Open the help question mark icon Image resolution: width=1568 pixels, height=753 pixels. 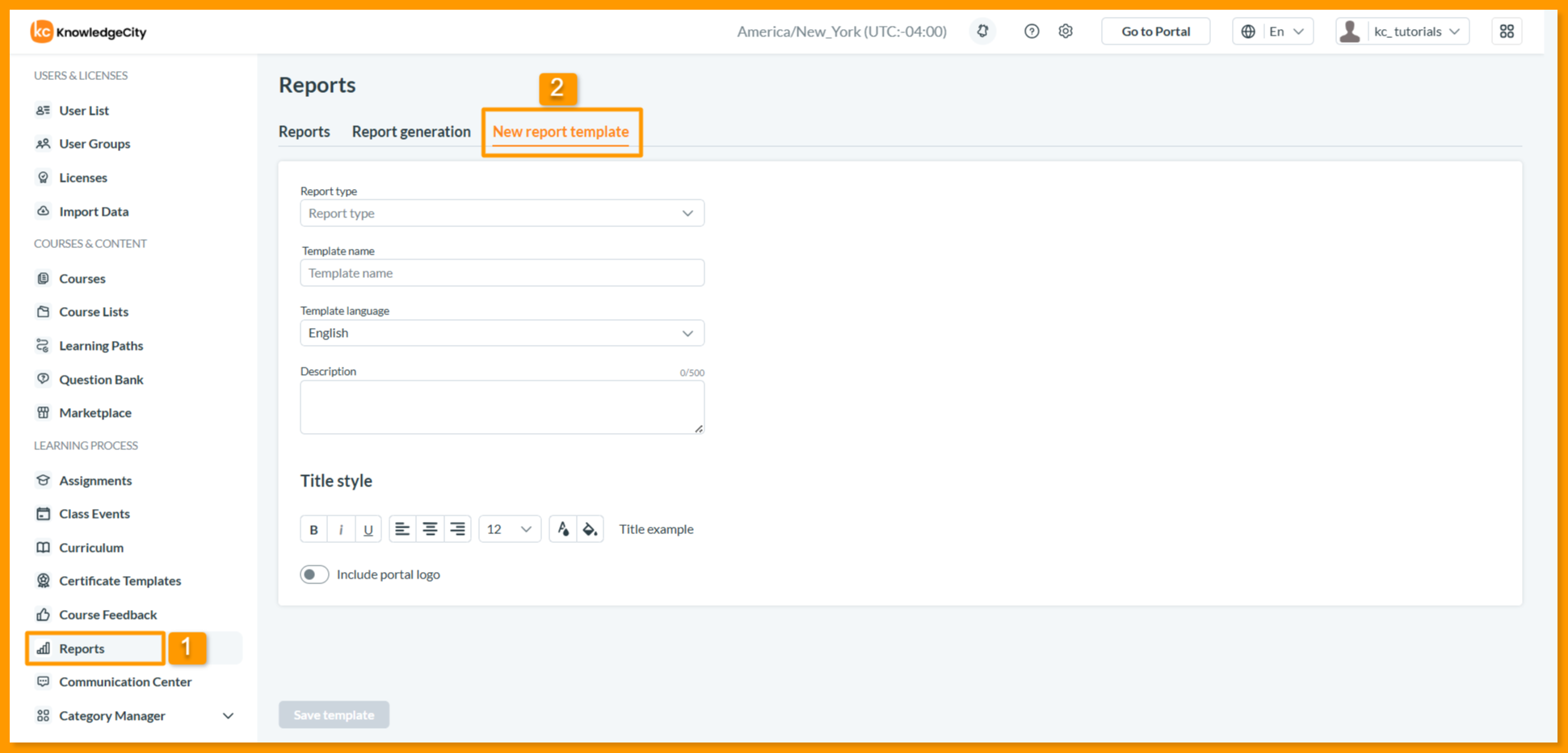1032,32
